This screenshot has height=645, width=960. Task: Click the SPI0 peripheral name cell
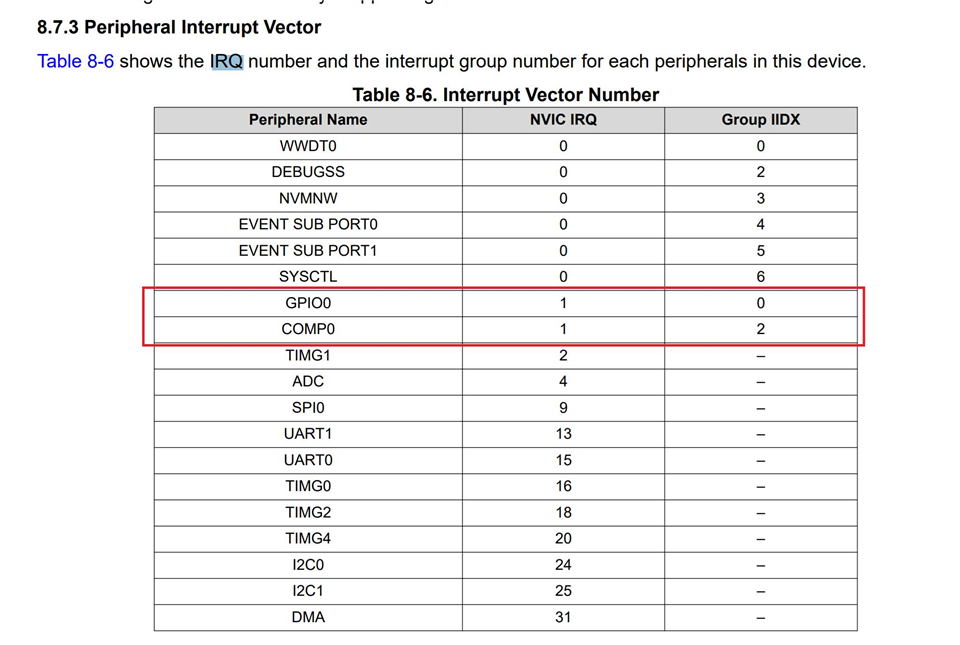point(308,408)
